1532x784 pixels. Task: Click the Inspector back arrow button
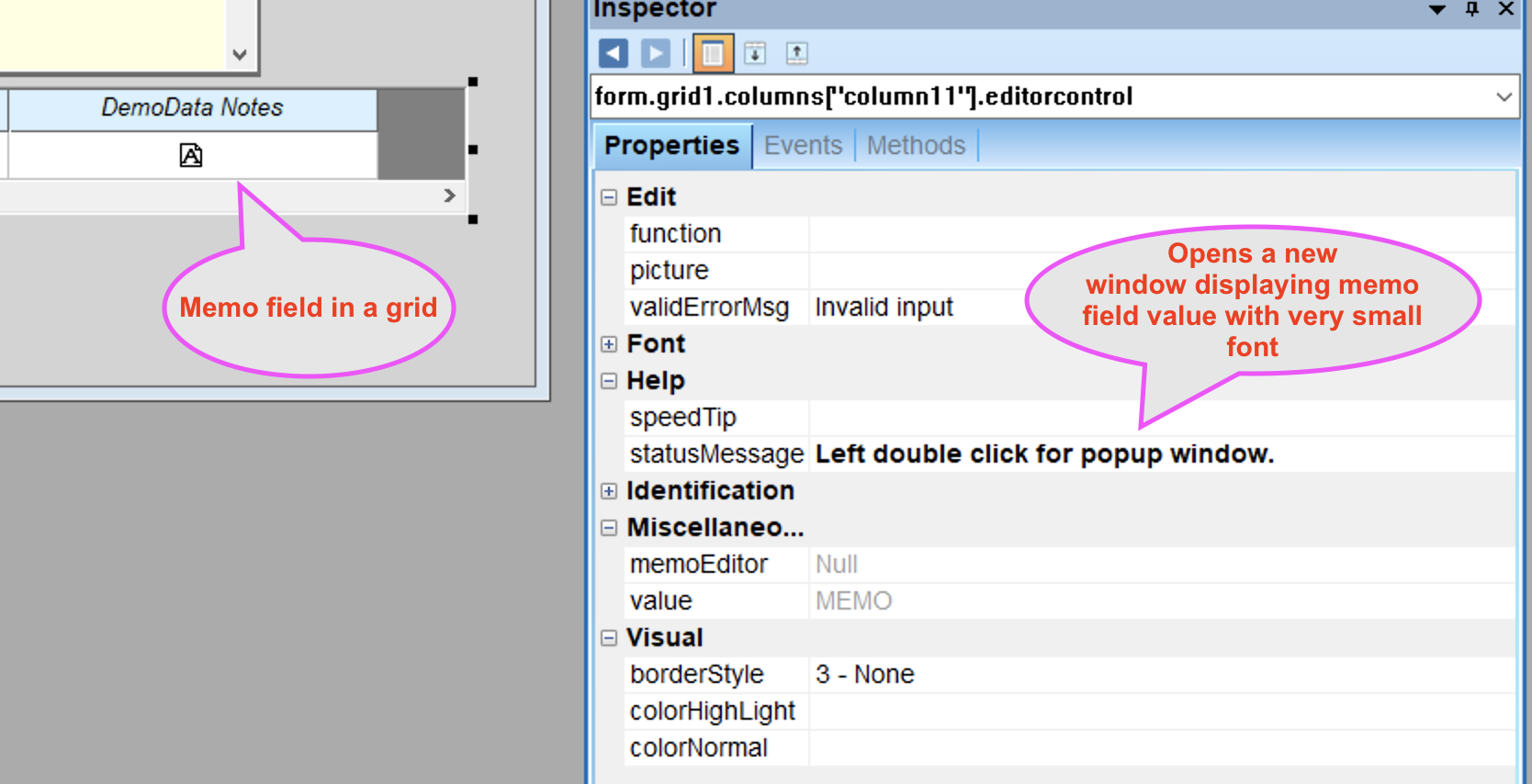pyautogui.click(x=614, y=53)
